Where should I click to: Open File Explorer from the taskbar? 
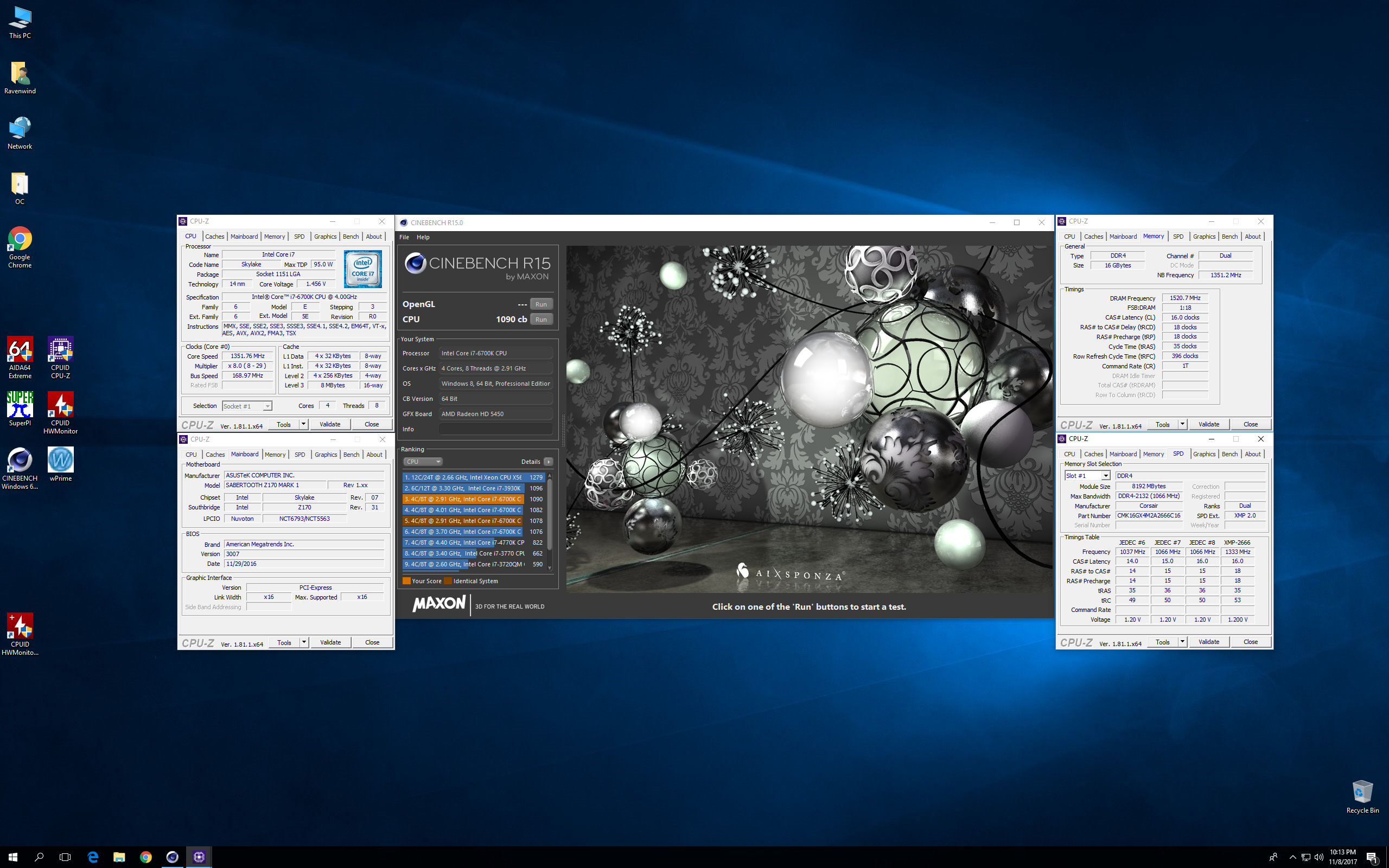click(119, 857)
